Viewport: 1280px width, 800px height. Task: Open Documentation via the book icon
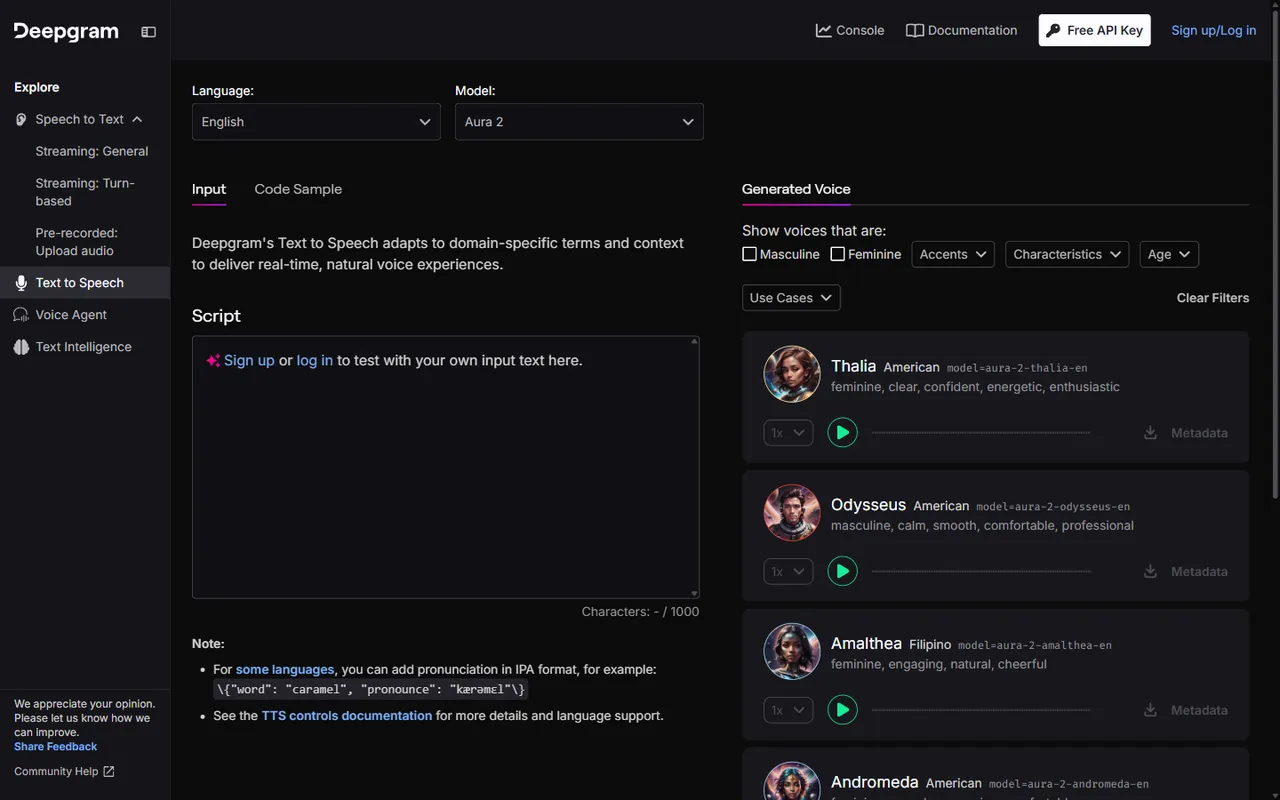tap(914, 30)
